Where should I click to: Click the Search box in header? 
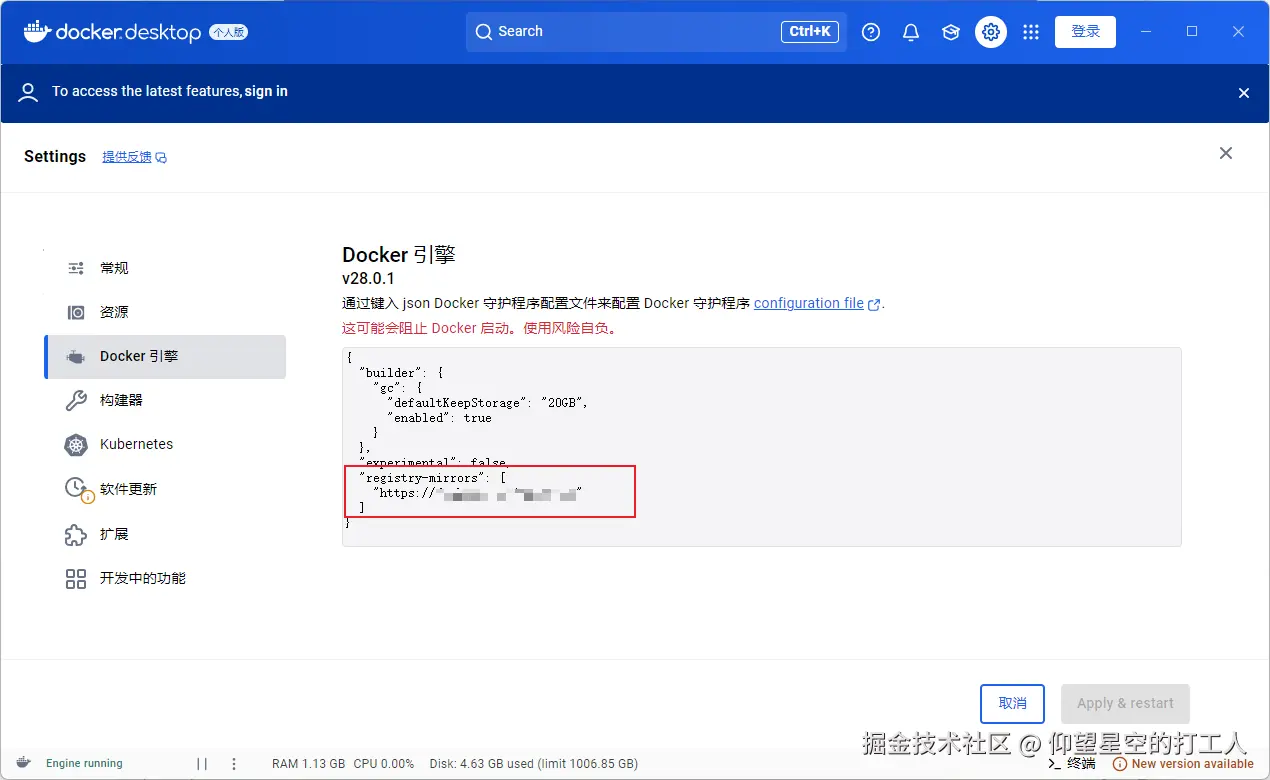(656, 32)
